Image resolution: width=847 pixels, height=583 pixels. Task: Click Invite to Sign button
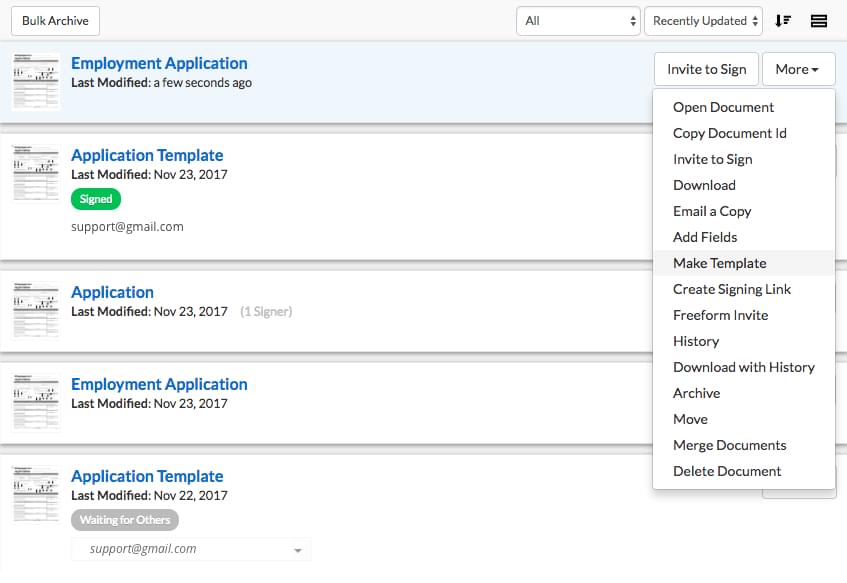pos(707,69)
